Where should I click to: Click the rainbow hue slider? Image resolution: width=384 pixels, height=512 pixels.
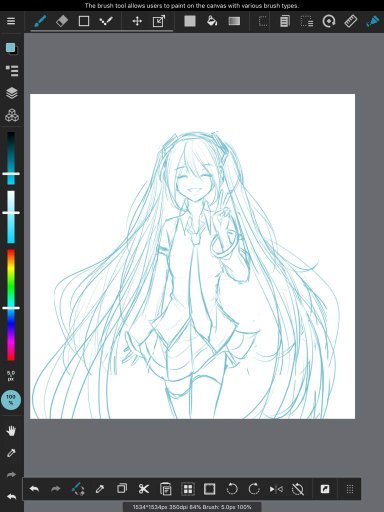click(11, 305)
